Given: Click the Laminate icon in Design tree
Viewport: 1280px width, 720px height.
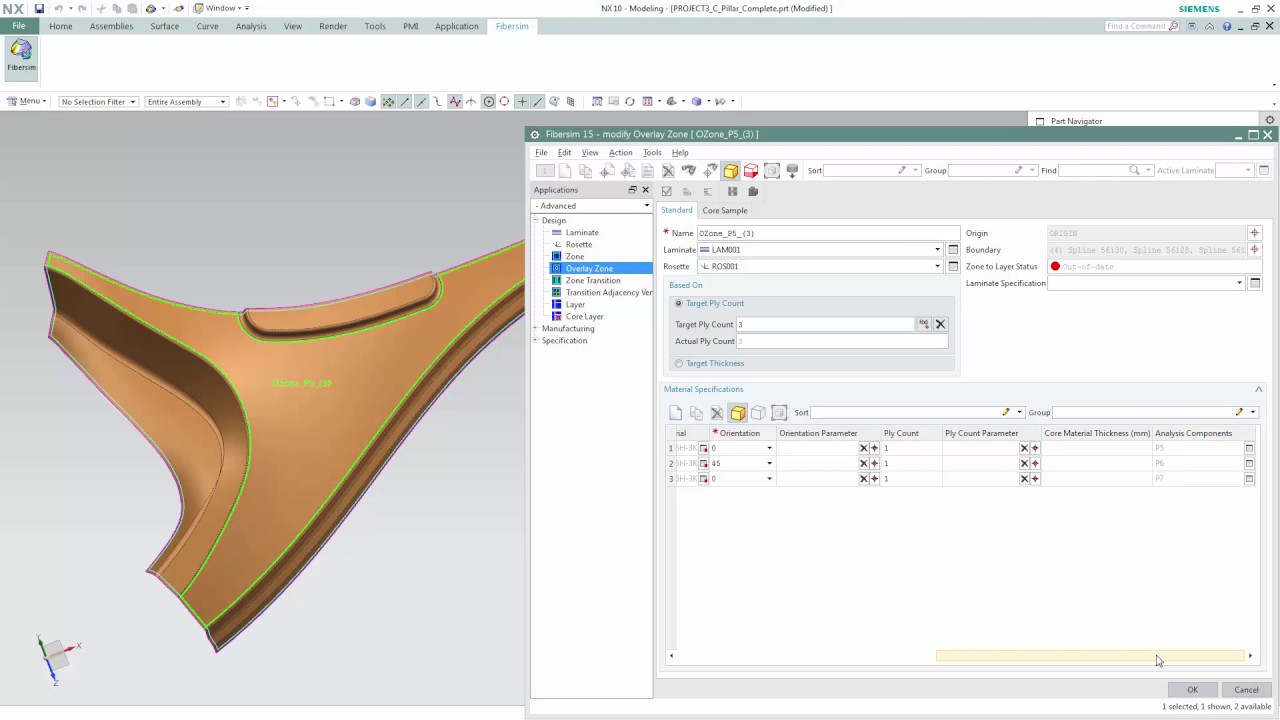Looking at the screenshot, I should [557, 232].
